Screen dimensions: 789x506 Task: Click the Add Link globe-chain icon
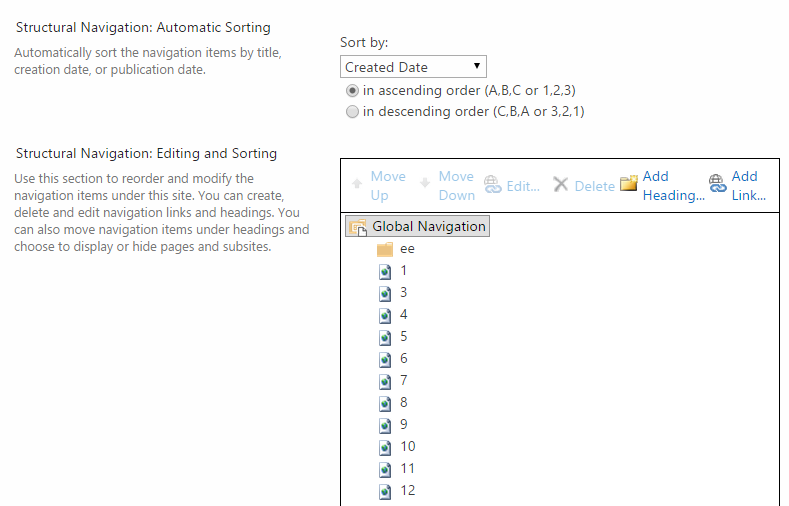pos(717,184)
